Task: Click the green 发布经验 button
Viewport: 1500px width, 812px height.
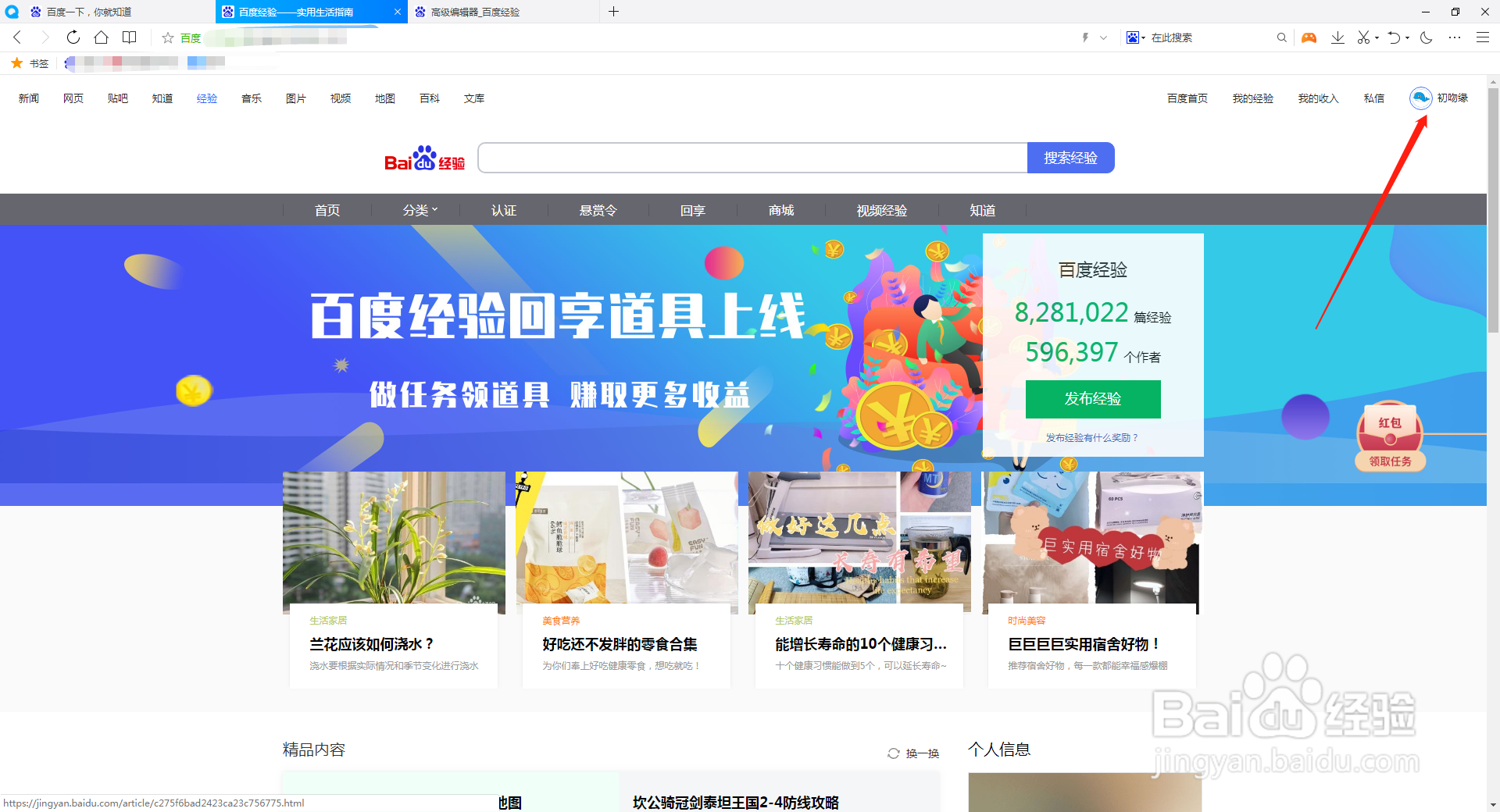Action: tap(1093, 399)
